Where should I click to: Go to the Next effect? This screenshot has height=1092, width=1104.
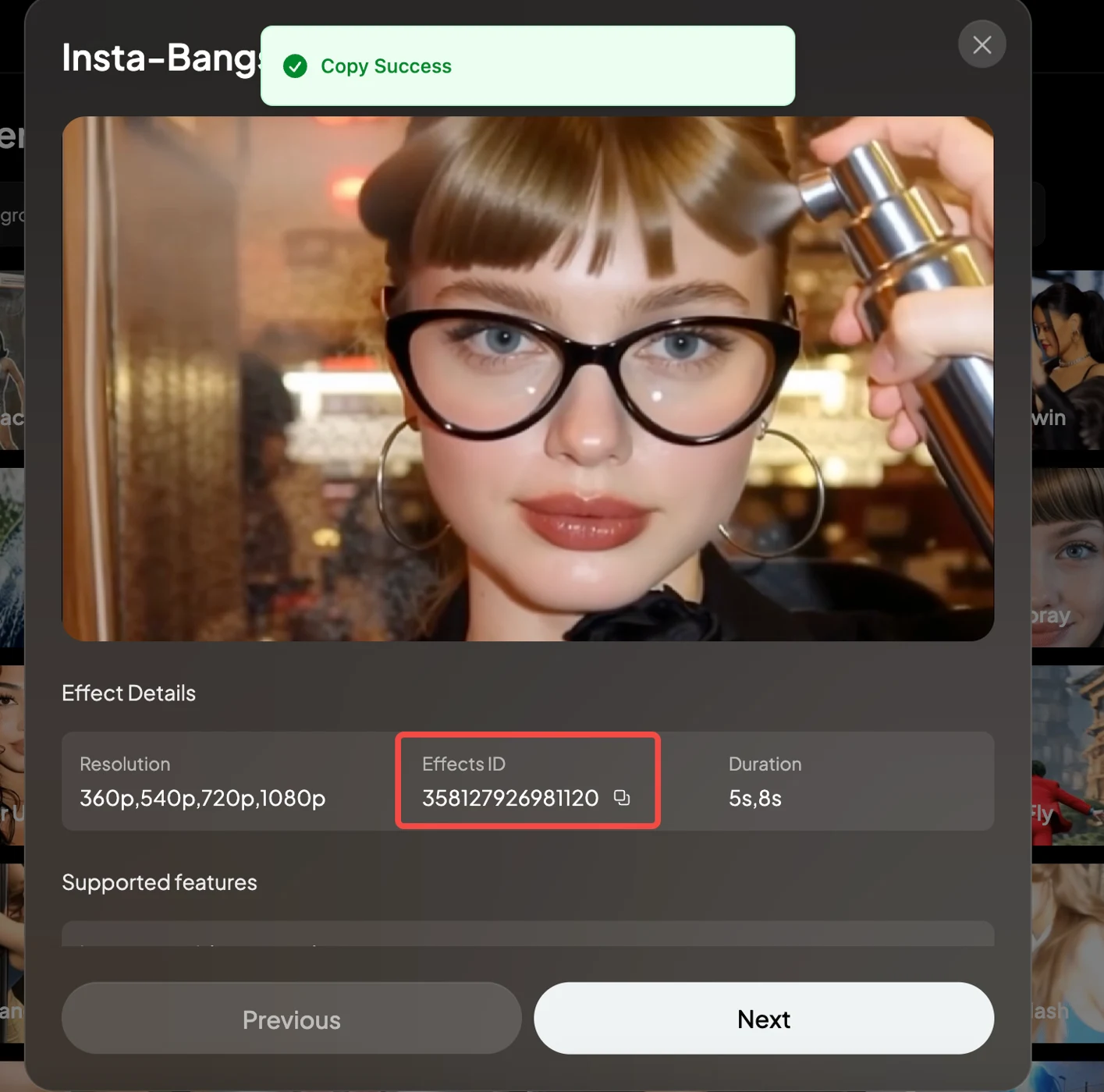764,1019
